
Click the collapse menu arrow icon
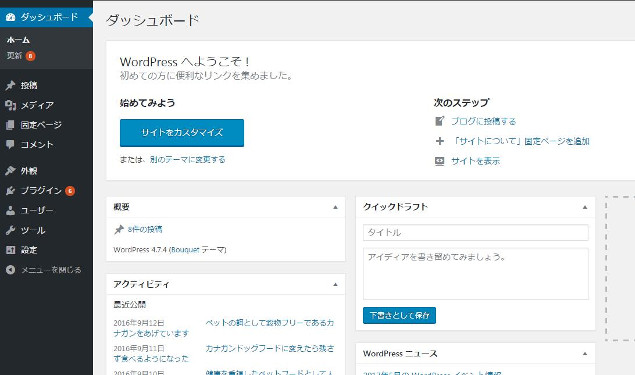(x=11, y=270)
